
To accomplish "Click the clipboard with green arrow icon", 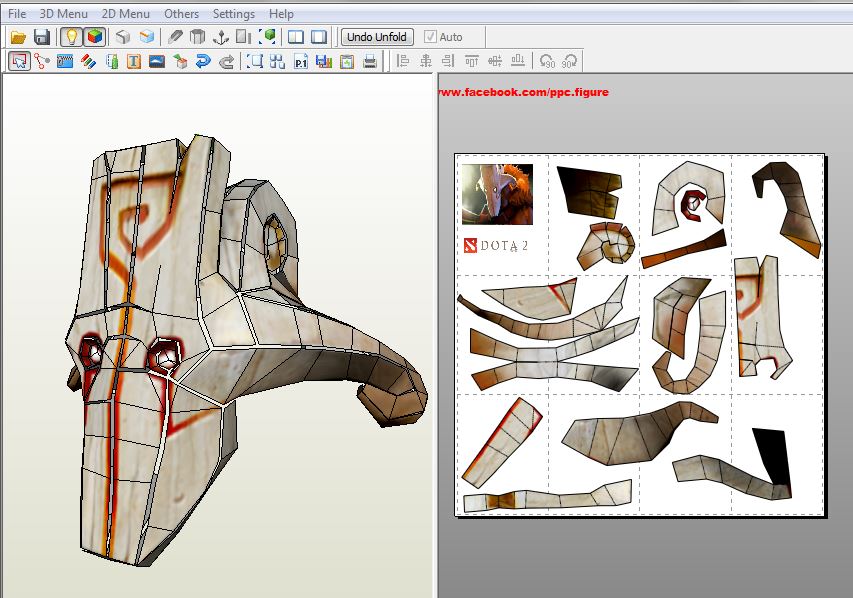I will coord(347,61).
